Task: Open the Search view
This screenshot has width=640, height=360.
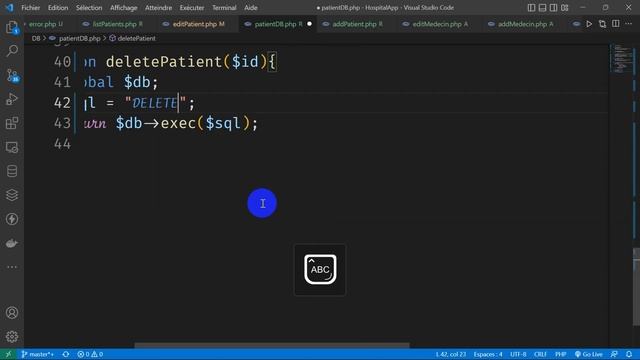Action: 12,51
